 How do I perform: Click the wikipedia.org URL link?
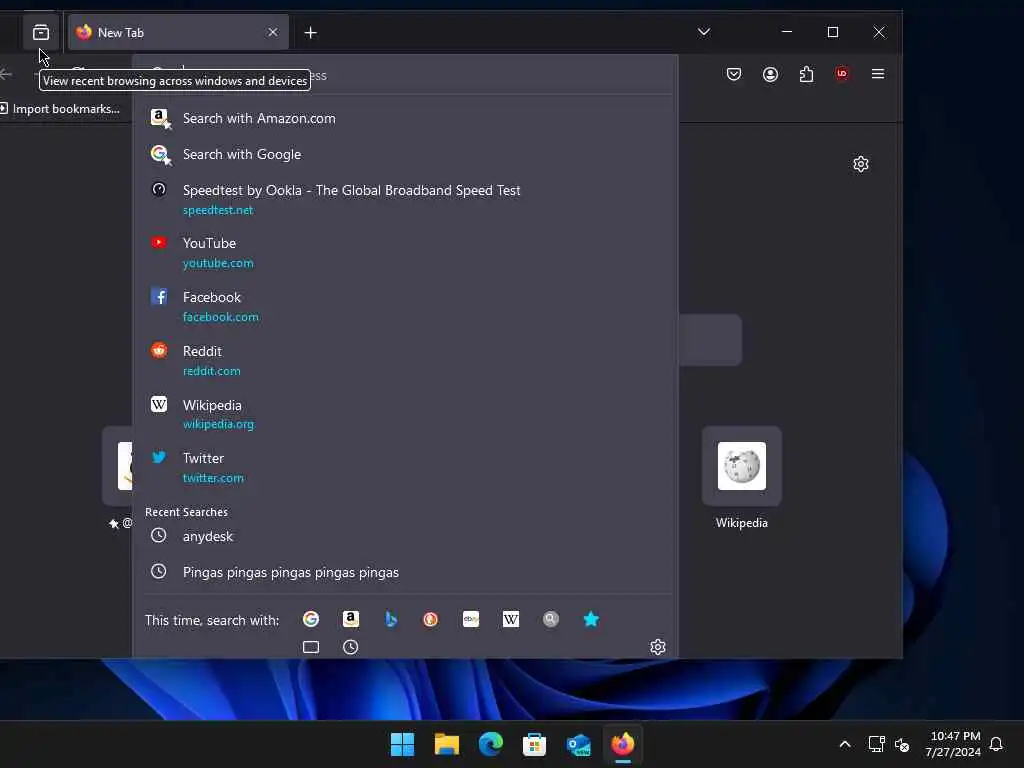[x=218, y=424]
